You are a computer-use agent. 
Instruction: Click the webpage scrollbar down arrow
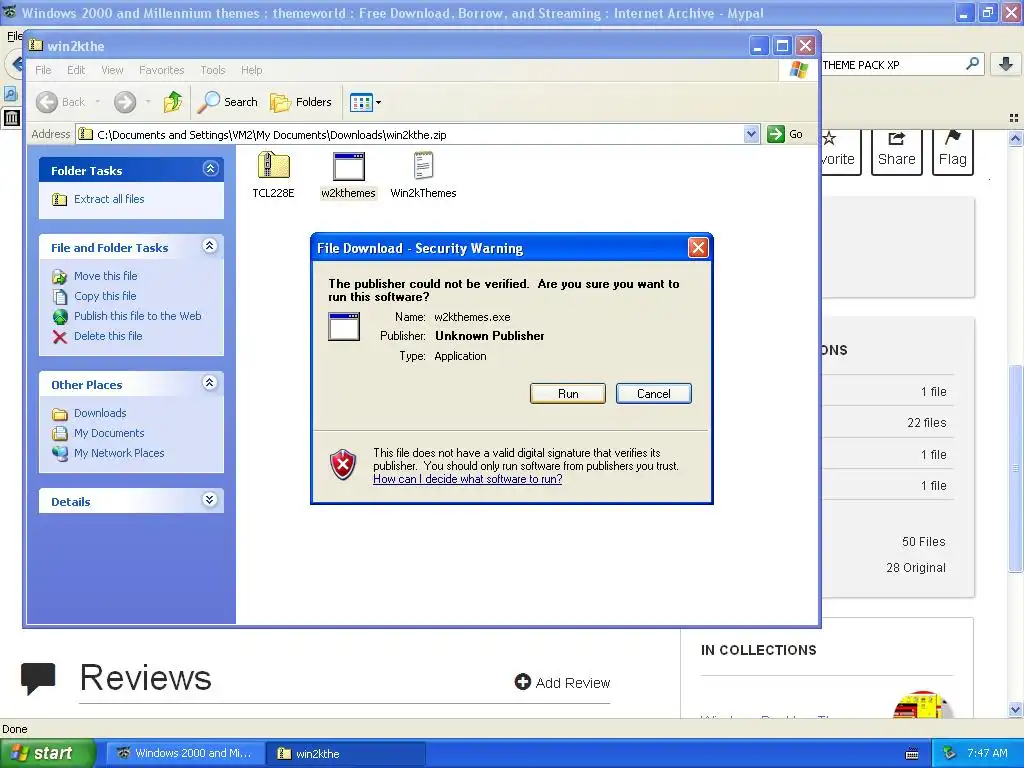tap(1015, 709)
